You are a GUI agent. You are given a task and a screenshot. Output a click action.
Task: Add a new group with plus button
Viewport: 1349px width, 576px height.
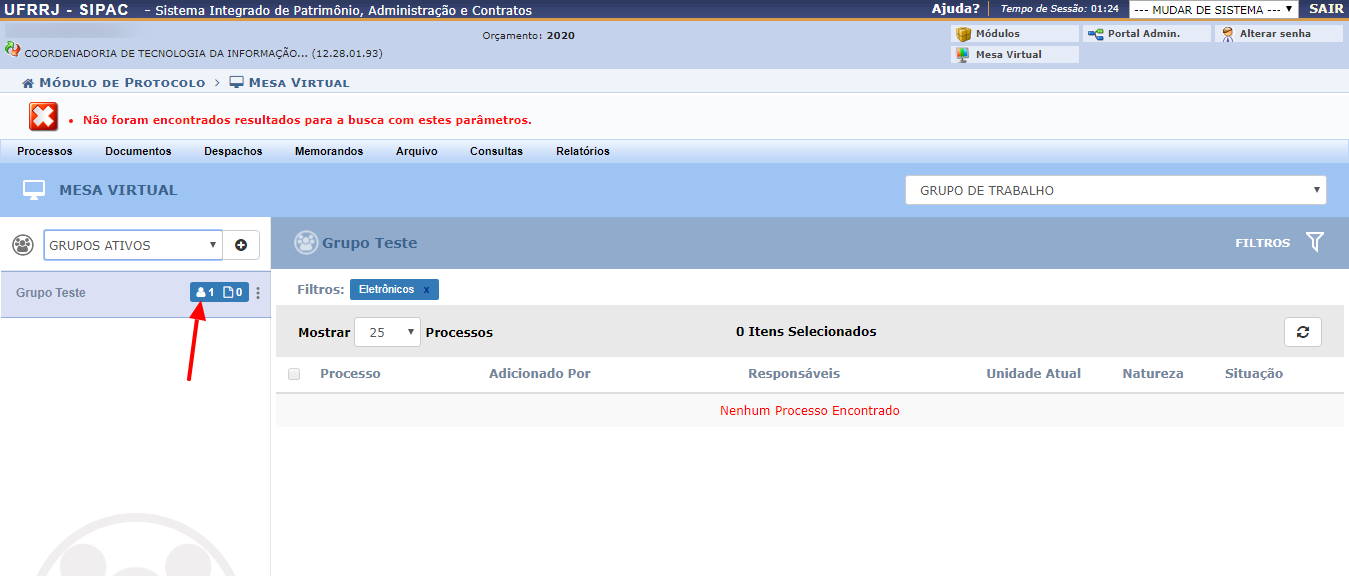241,245
